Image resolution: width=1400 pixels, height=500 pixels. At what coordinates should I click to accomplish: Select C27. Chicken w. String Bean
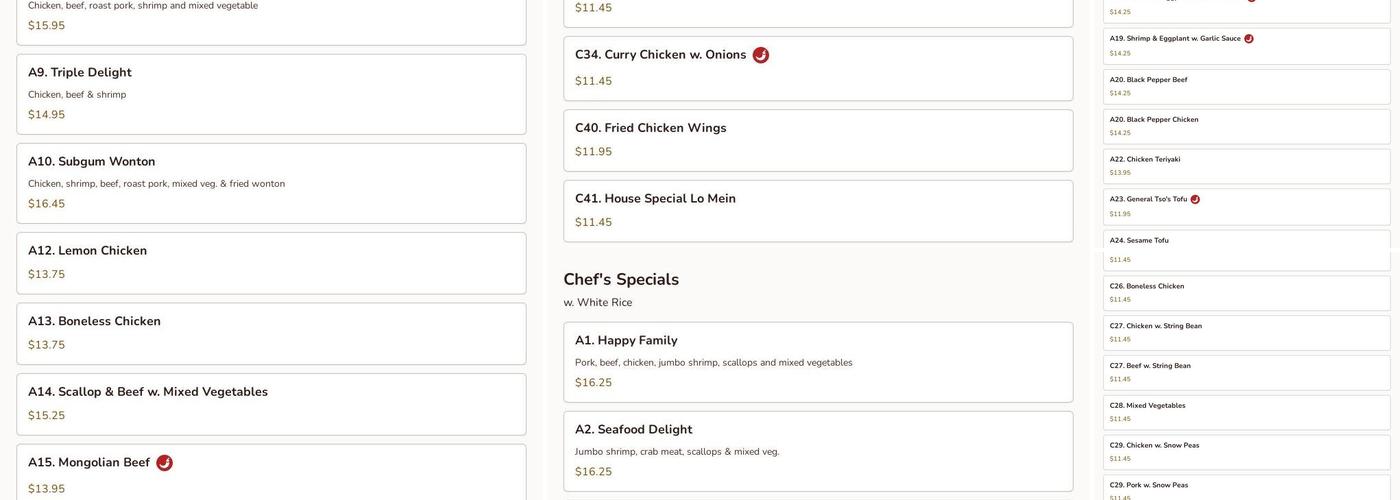(x=1246, y=332)
